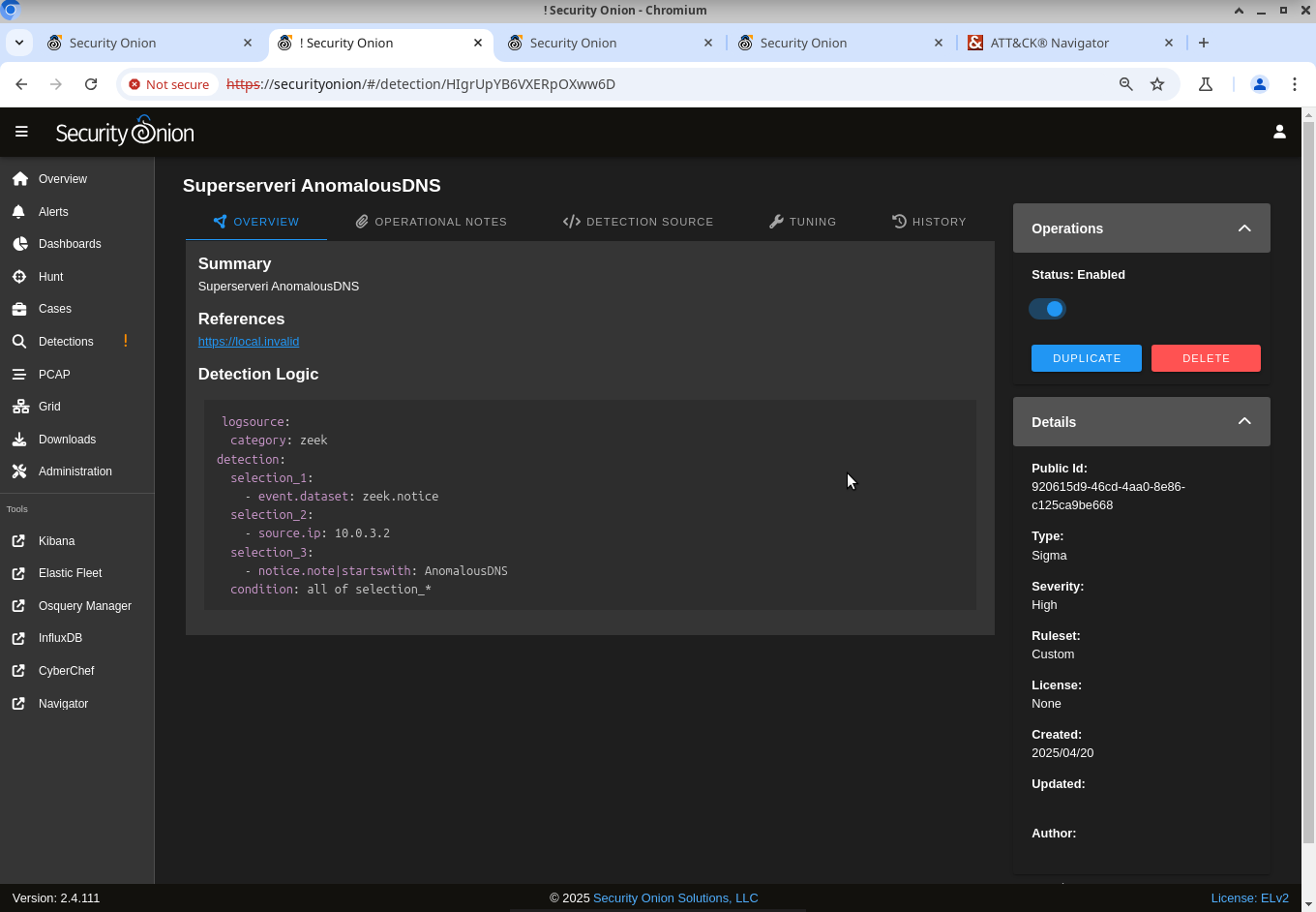Launch Navigator external link icon

click(x=18, y=704)
